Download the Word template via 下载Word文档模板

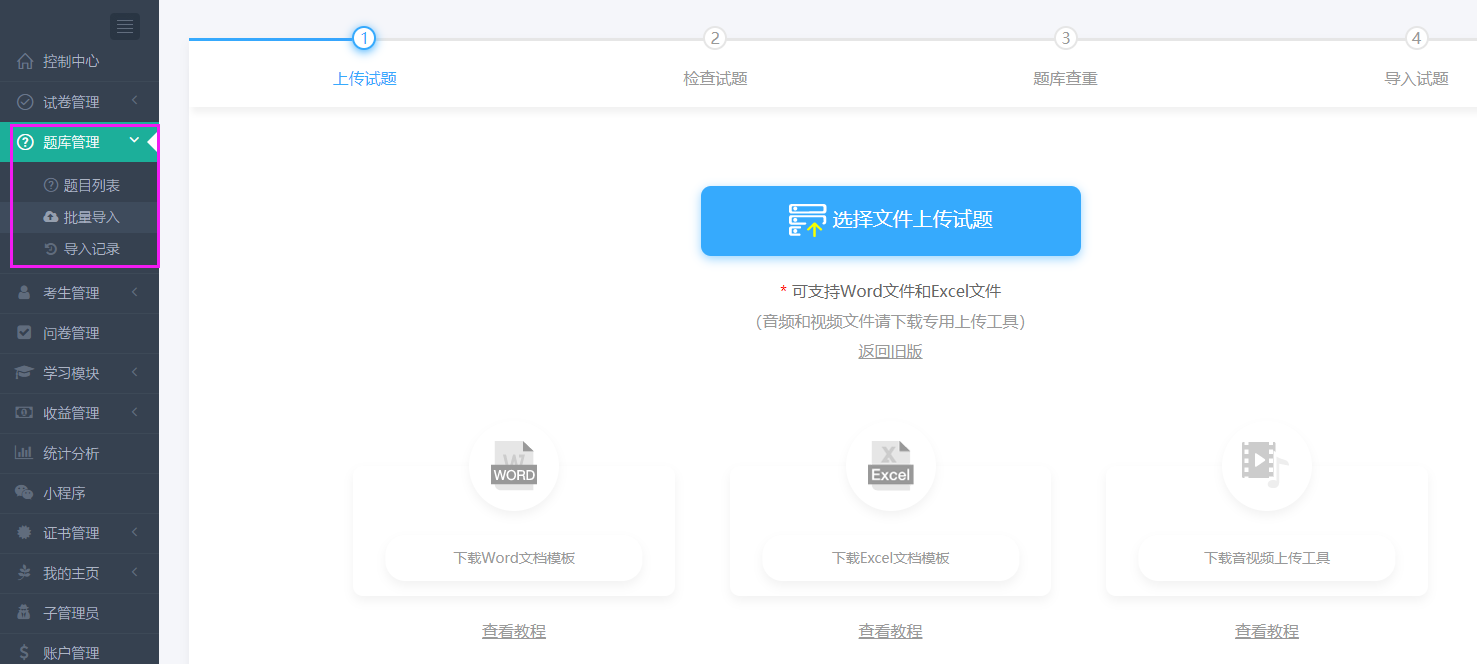tap(514, 558)
